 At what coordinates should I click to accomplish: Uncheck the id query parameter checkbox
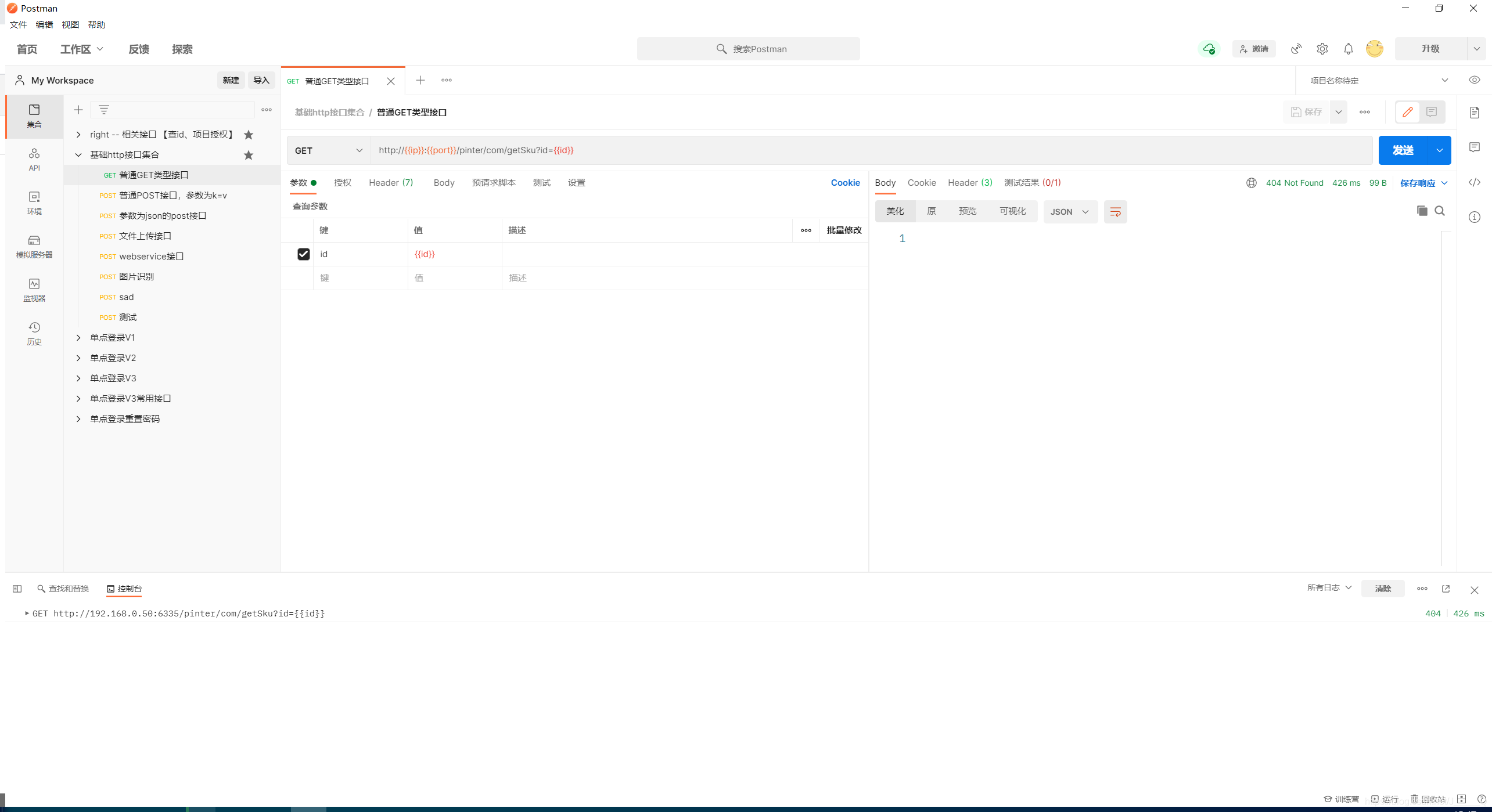(303, 254)
